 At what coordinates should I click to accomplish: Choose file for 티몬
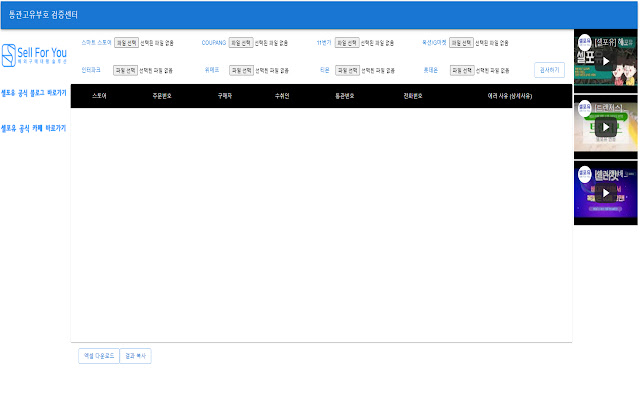click(x=347, y=70)
